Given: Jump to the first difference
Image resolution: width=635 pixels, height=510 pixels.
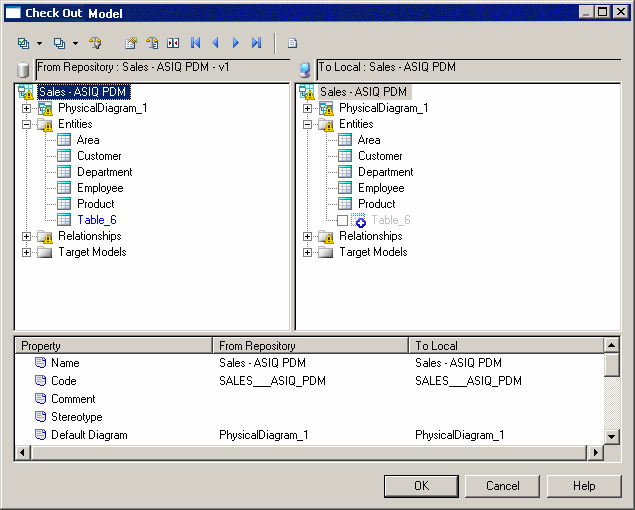Looking at the screenshot, I should (x=196, y=43).
